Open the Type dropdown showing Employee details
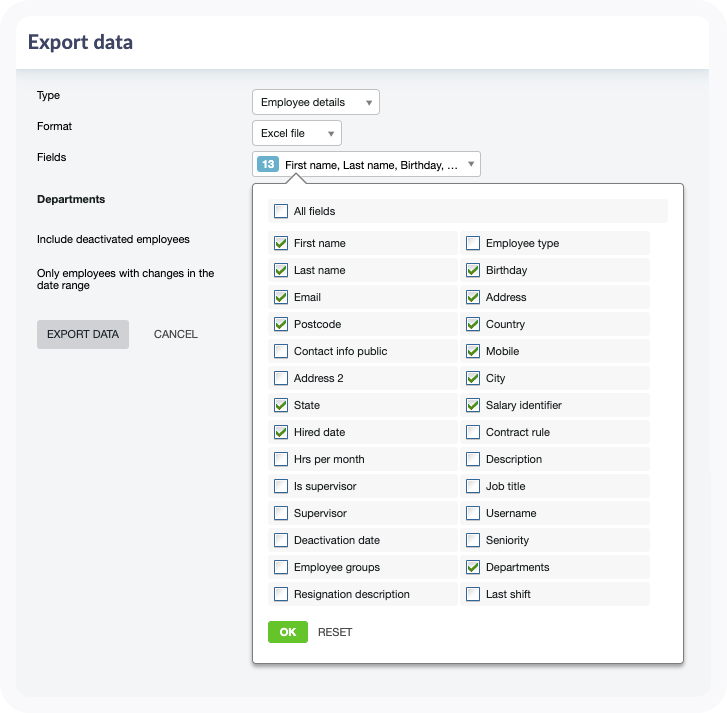Screen dimensions: 727x713 316,102
